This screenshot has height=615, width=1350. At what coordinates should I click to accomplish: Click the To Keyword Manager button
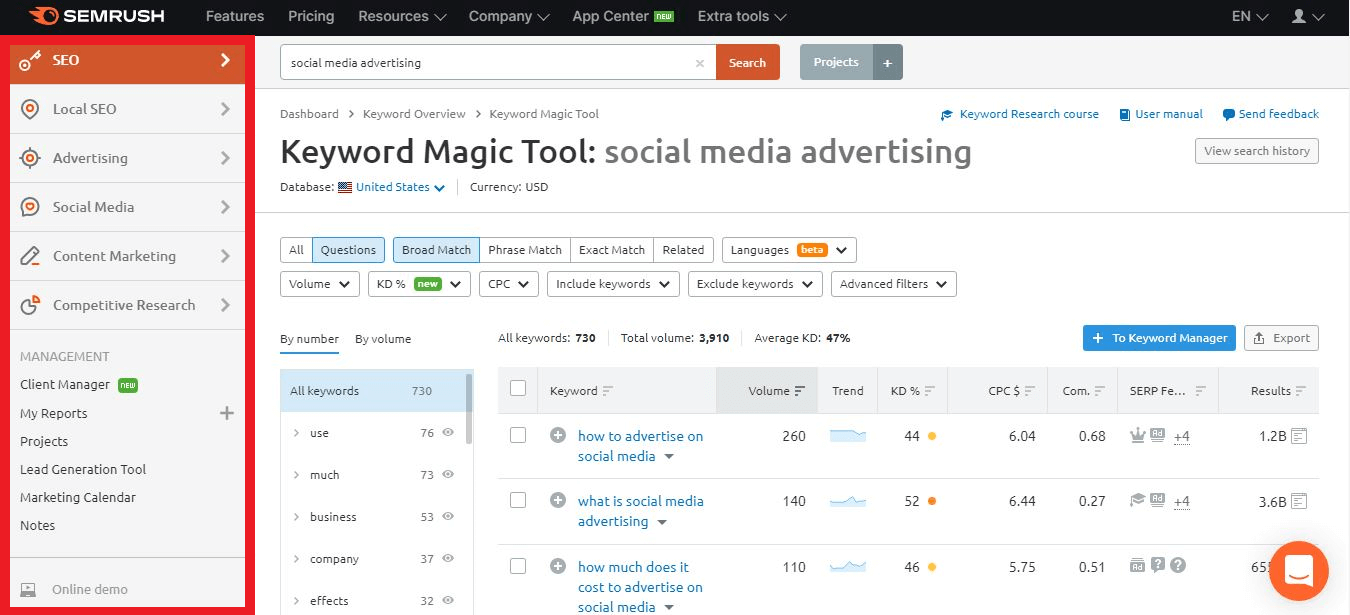coord(1159,338)
